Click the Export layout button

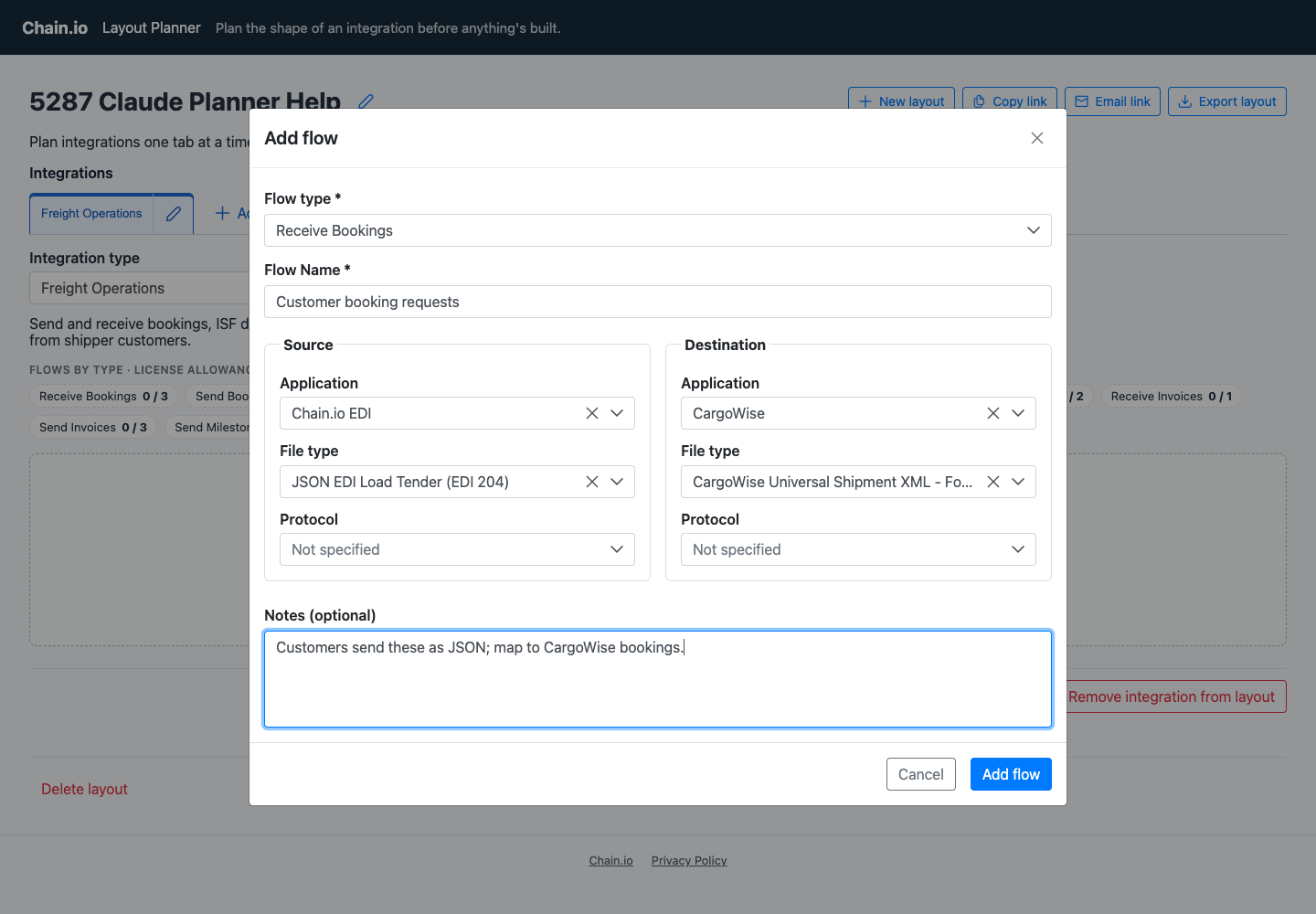1227,101
